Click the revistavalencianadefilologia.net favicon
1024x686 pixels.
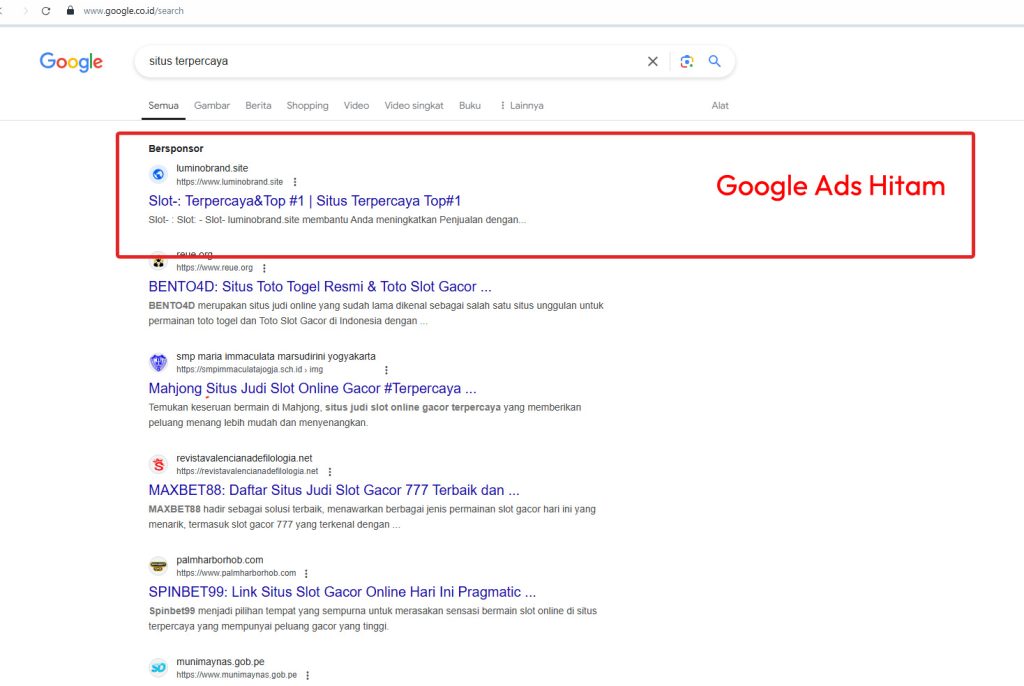[x=158, y=464]
